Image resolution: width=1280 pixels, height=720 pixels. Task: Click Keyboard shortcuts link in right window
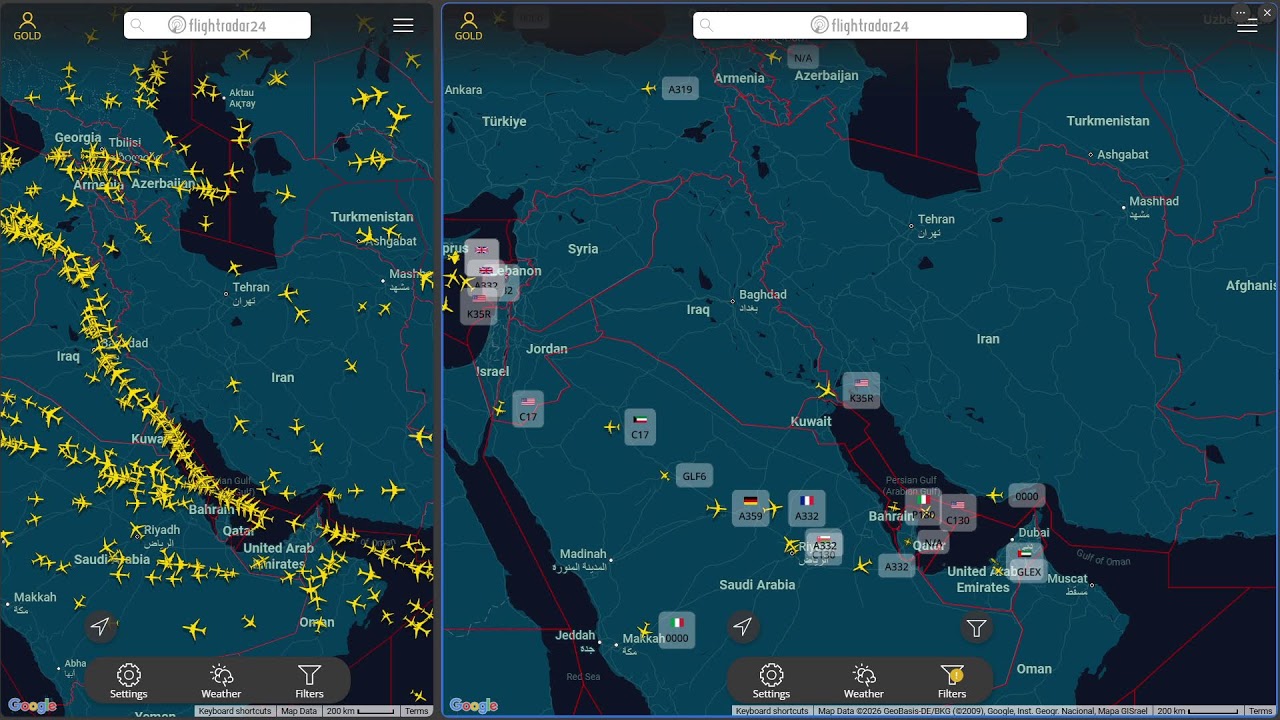coord(770,711)
